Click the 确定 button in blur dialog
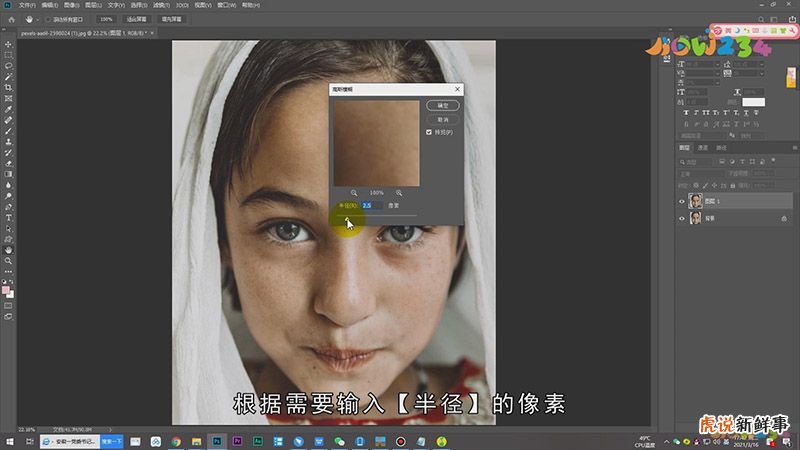Viewport: 800px width, 450px height. (441, 105)
